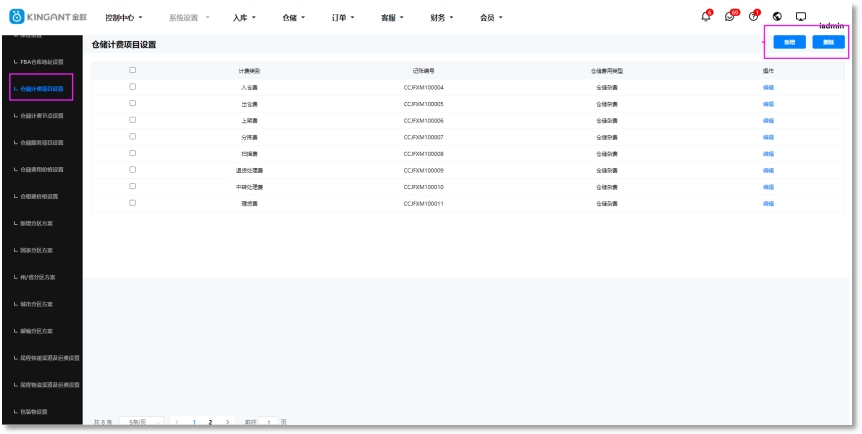Click 编辑 link for CCJFXM100004 row
The width and height of the screenshot is (862, 434).
768,88
